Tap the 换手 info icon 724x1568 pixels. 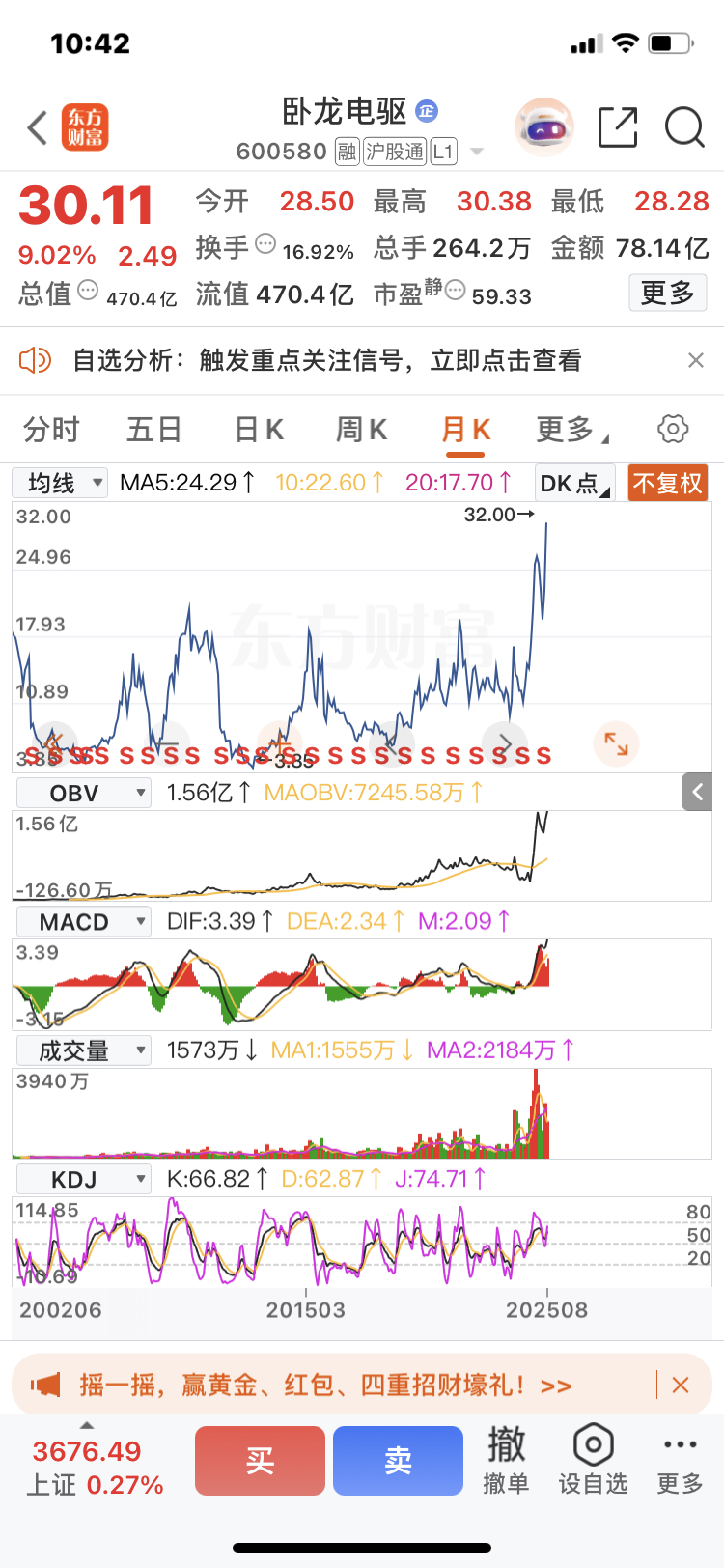(x=265, y=243)
